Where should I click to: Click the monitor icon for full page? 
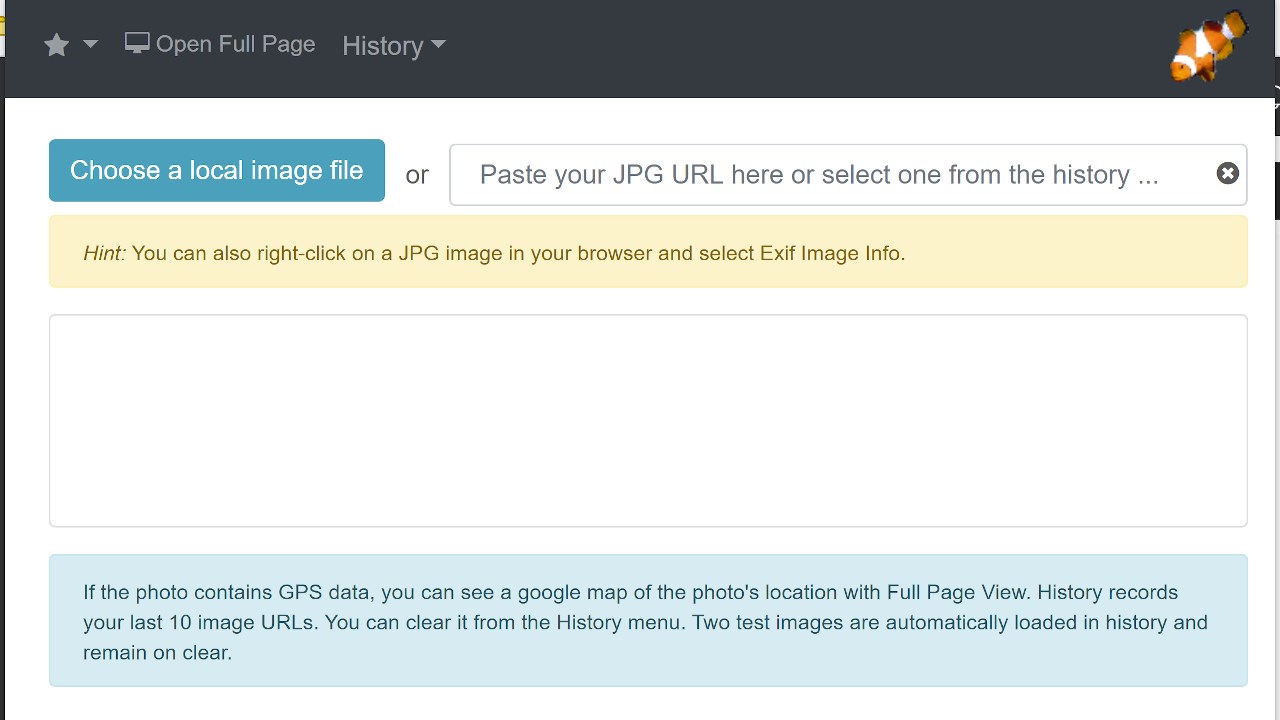tap(137, 43)
